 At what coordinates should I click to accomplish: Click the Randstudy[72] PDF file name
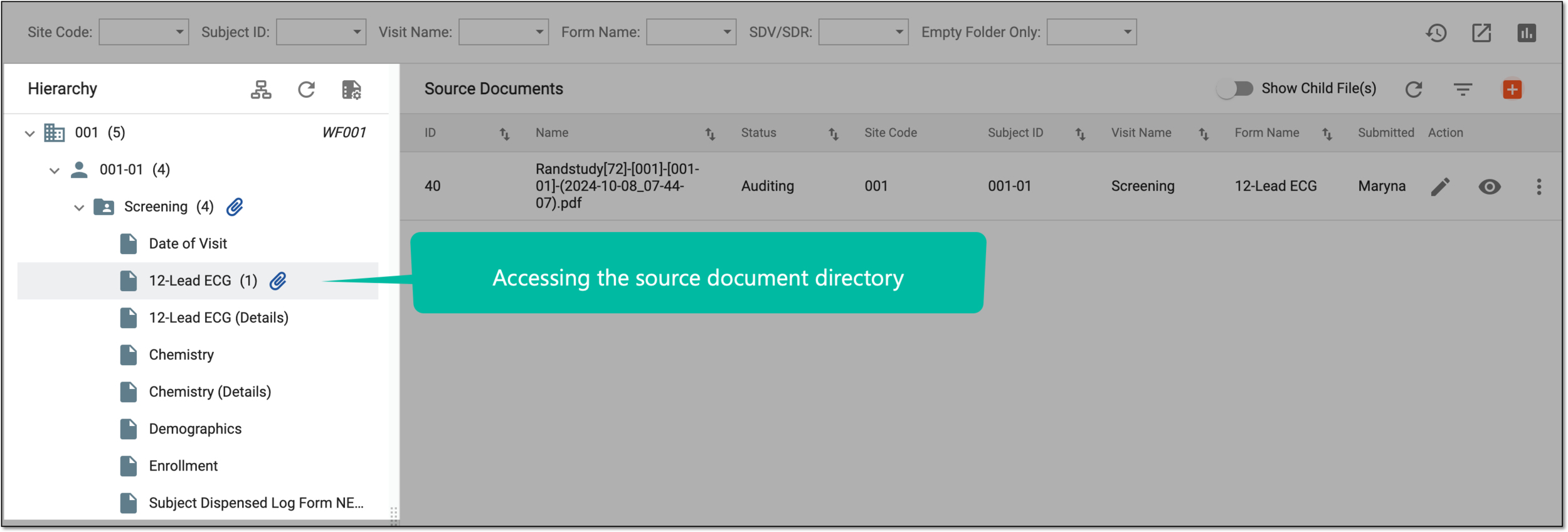(617, 186)
